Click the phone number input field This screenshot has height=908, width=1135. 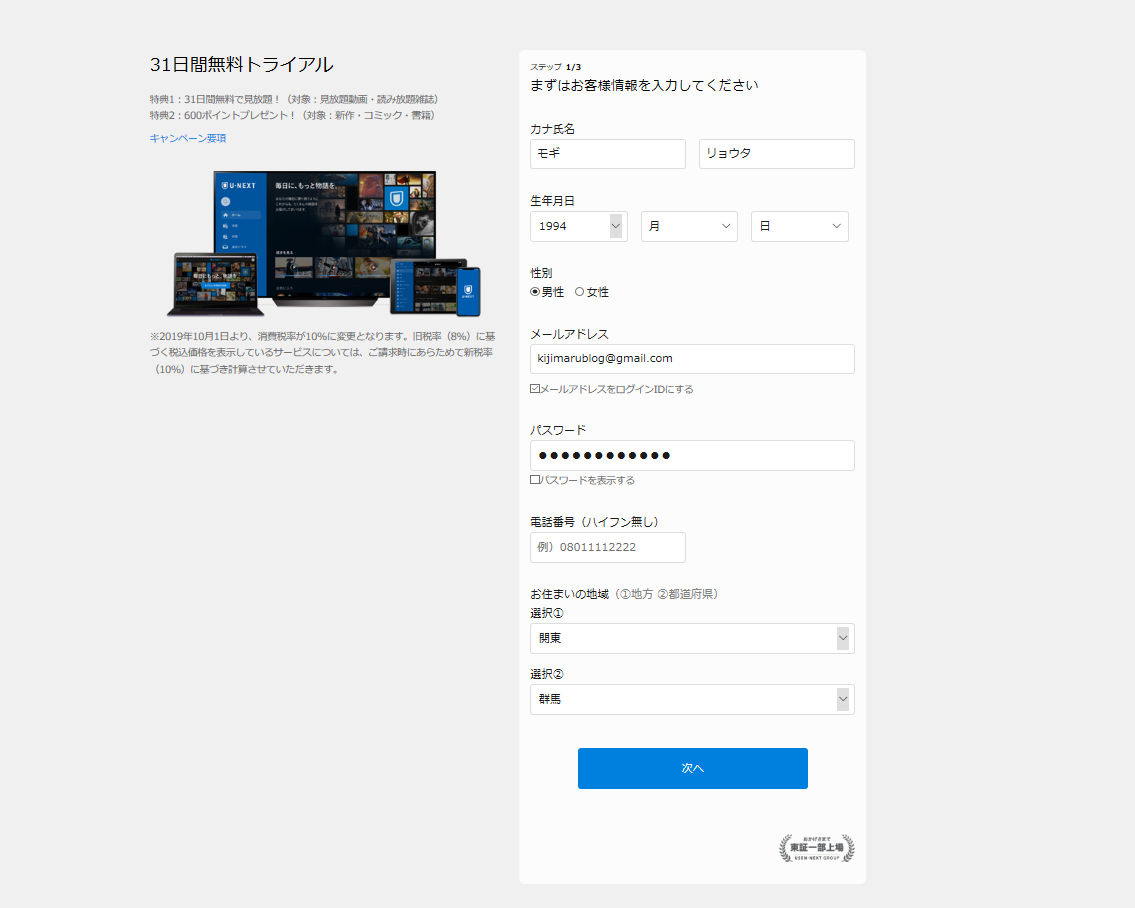coord(607,547)
